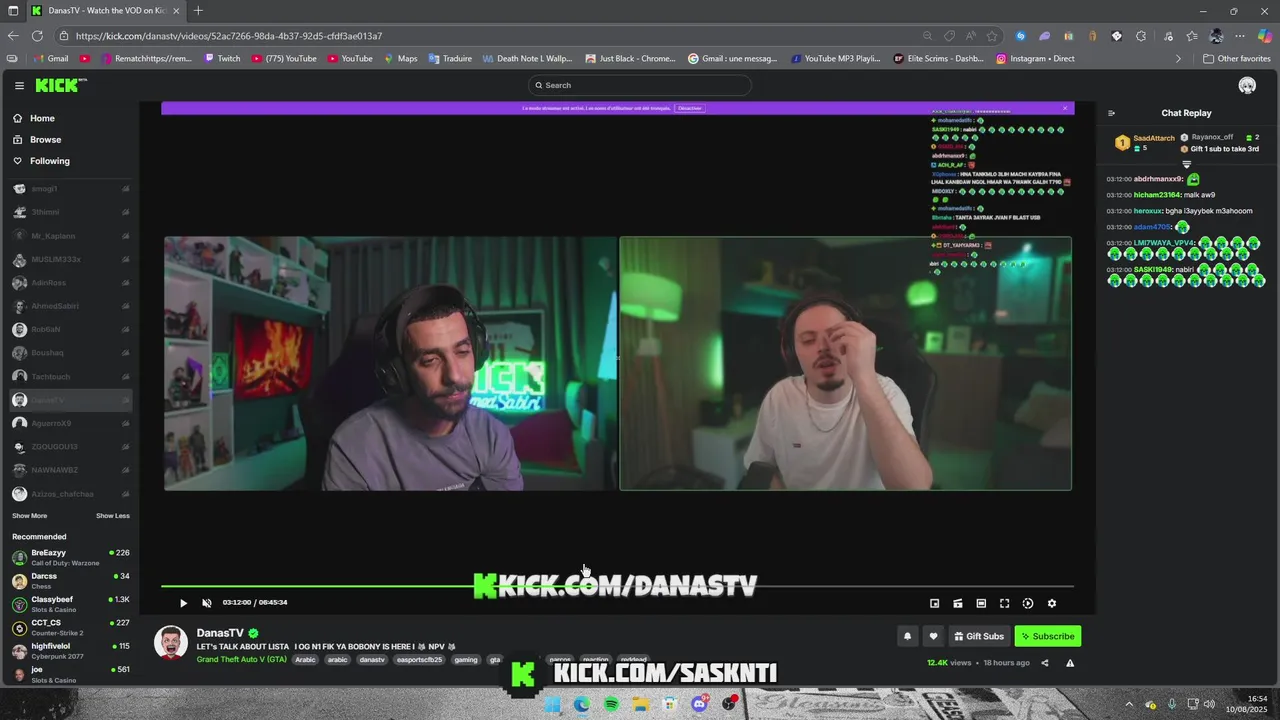Open Spotify from taskbar
Image resolution: width=1280 pixels, height=720 pixels.
click(611, 704)
